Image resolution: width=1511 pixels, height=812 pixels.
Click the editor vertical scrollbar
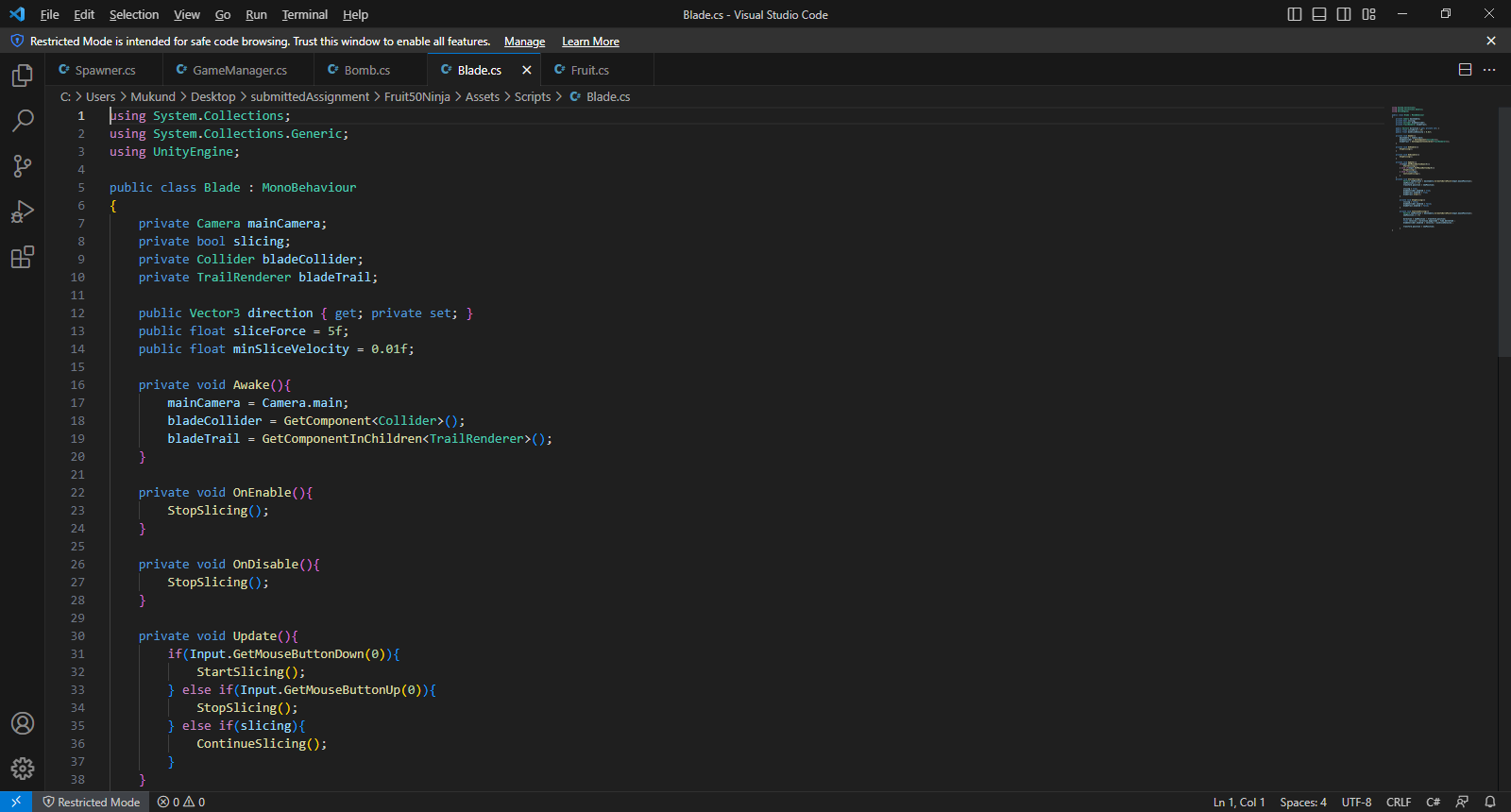point(1504,231)
